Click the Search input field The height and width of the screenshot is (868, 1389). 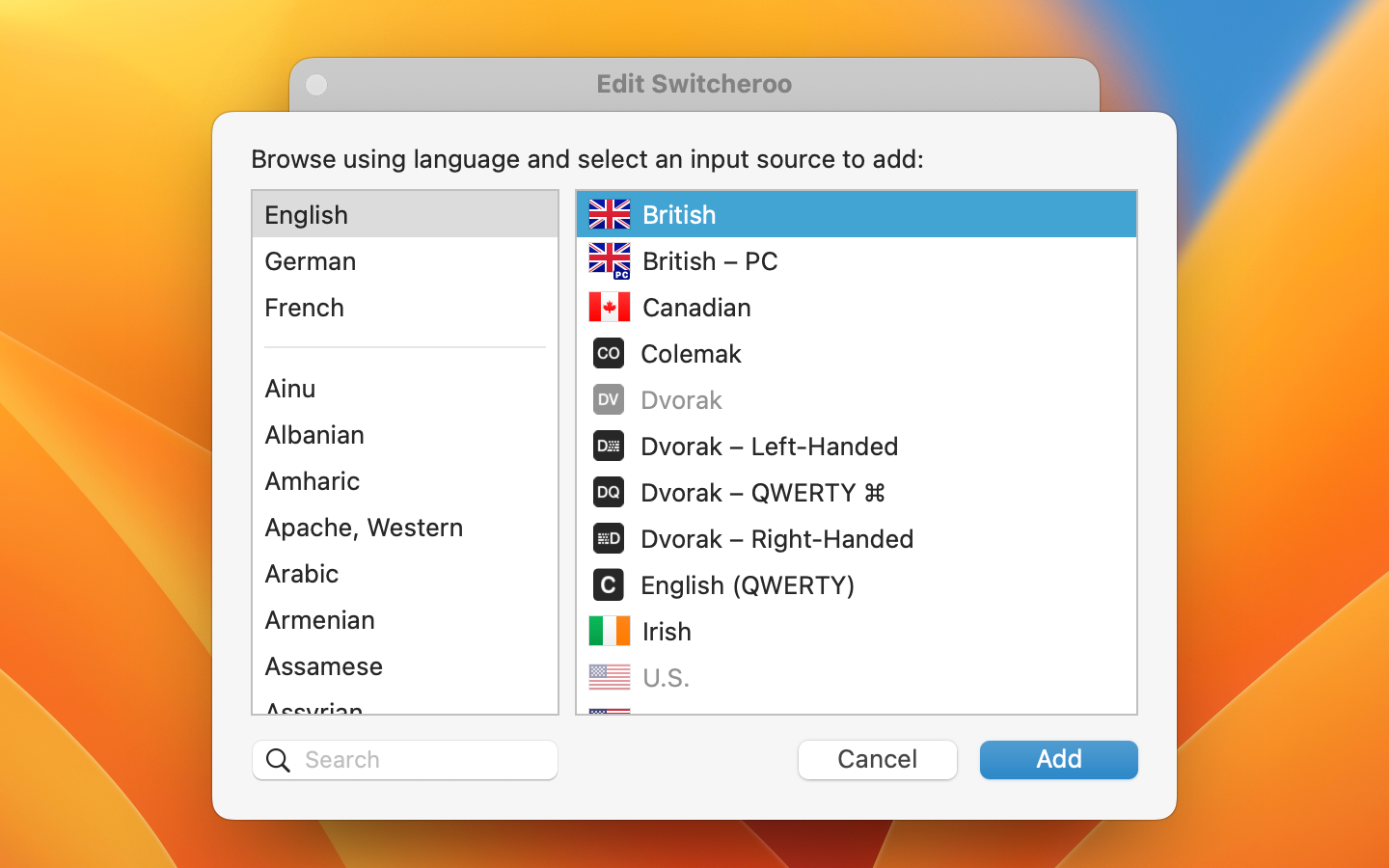405,760
